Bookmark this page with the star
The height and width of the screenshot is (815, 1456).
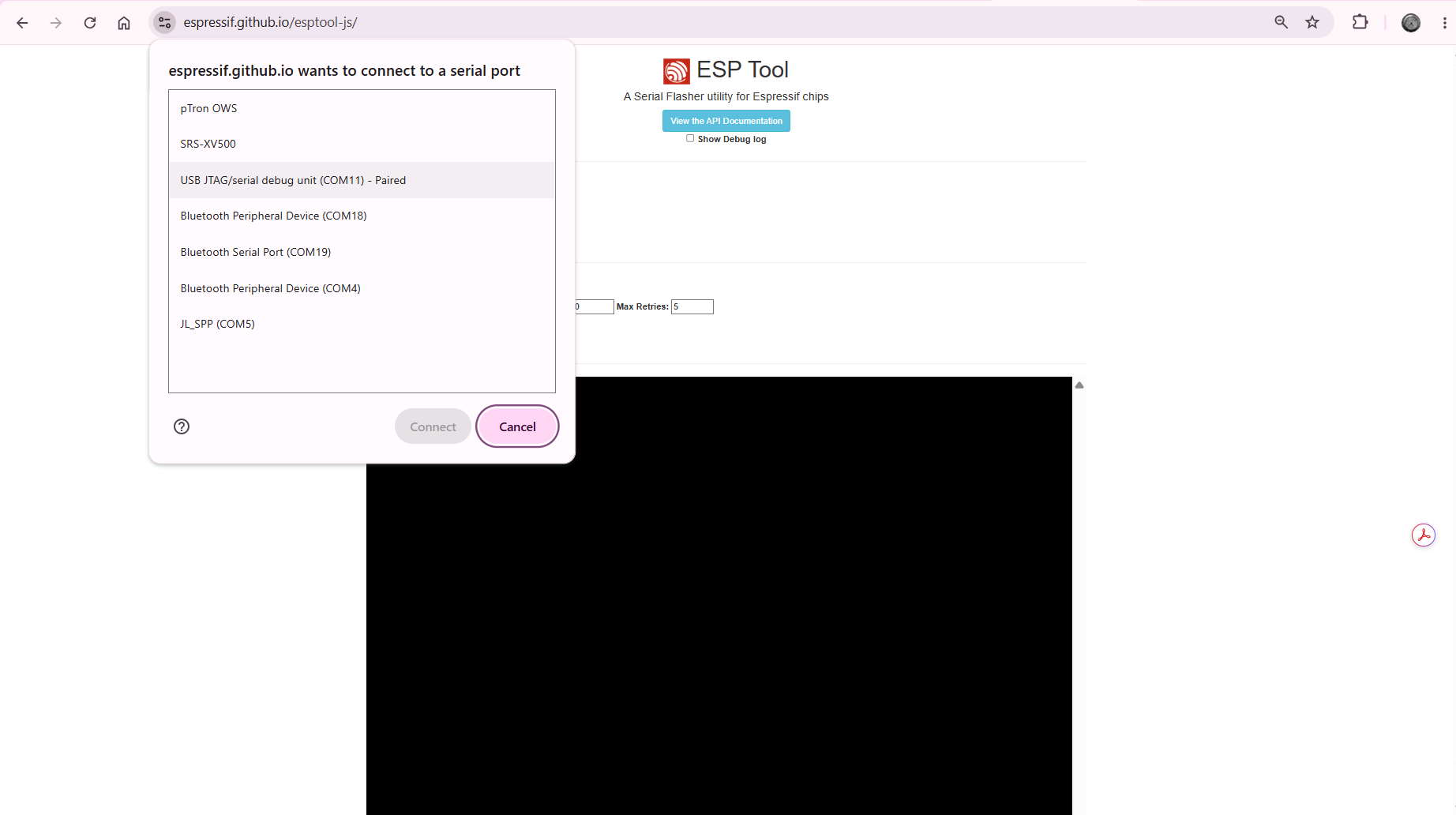[1312, 22]
